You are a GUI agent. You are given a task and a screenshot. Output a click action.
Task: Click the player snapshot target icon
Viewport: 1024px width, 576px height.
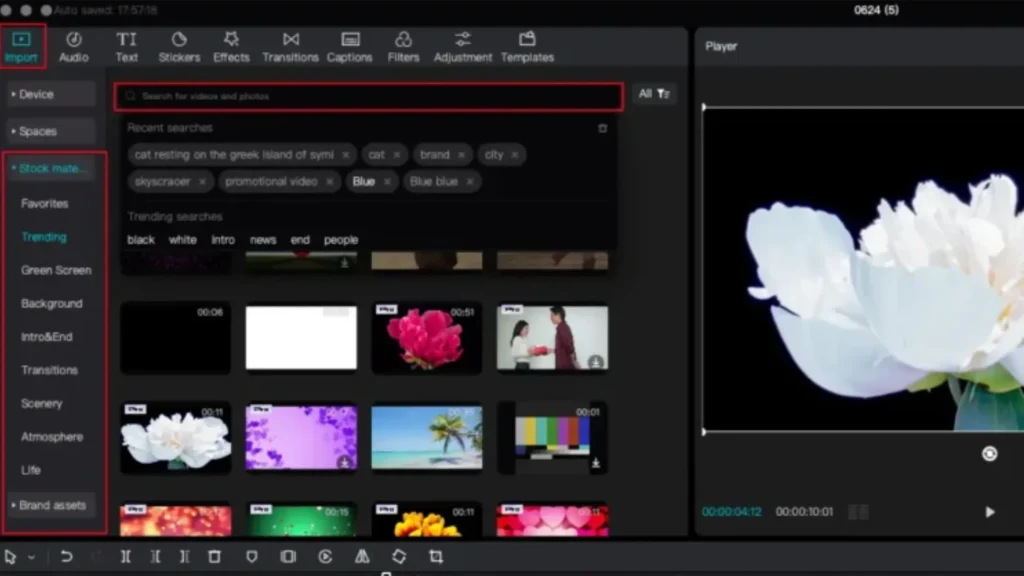pyautogui.click(x=989, y=454)
